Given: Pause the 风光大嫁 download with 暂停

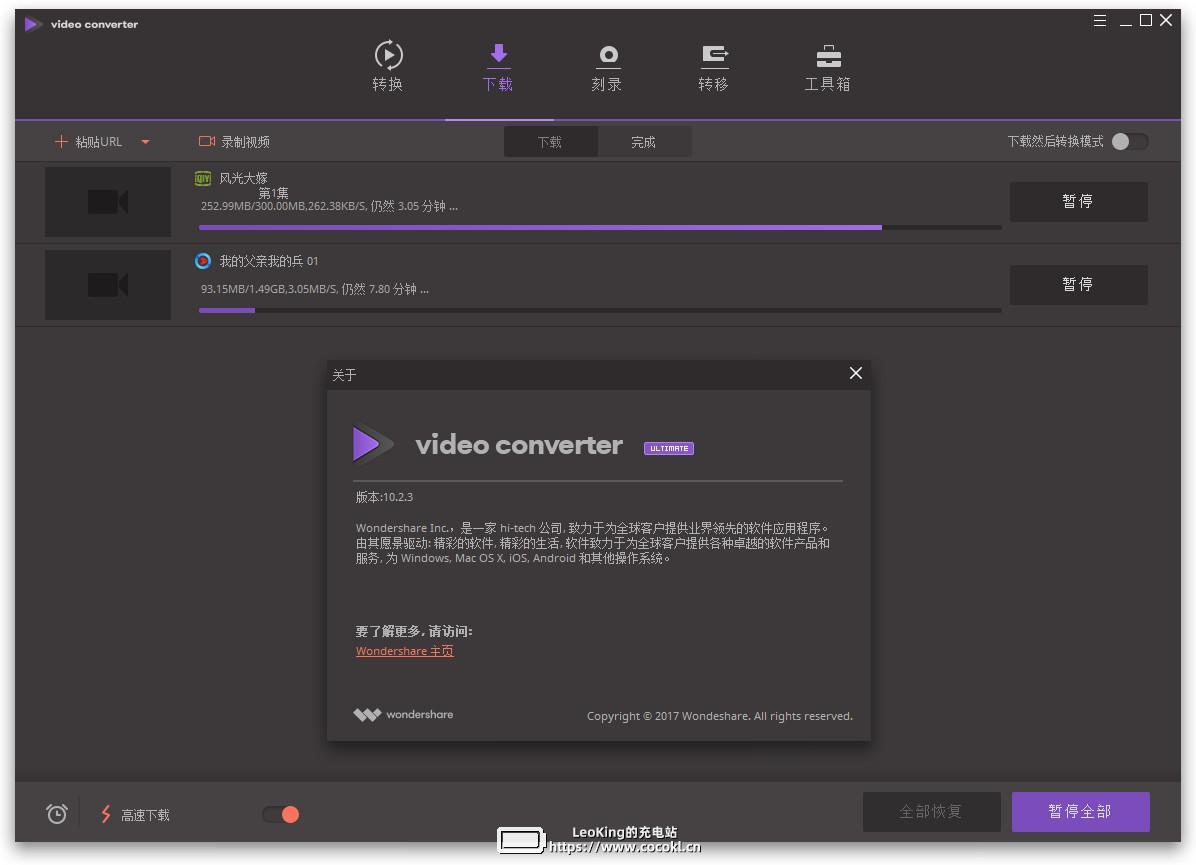Looking at the screenshot, I should pyautogui.click(x=1079, y=201).
